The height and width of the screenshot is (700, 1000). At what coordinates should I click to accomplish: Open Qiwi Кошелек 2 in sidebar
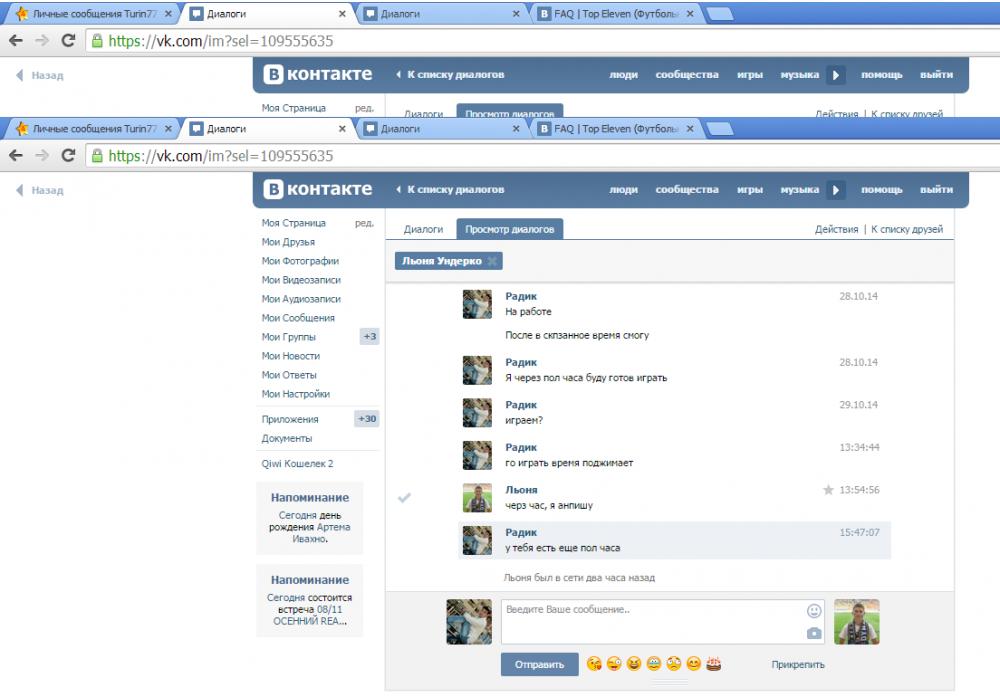(297, 463)
